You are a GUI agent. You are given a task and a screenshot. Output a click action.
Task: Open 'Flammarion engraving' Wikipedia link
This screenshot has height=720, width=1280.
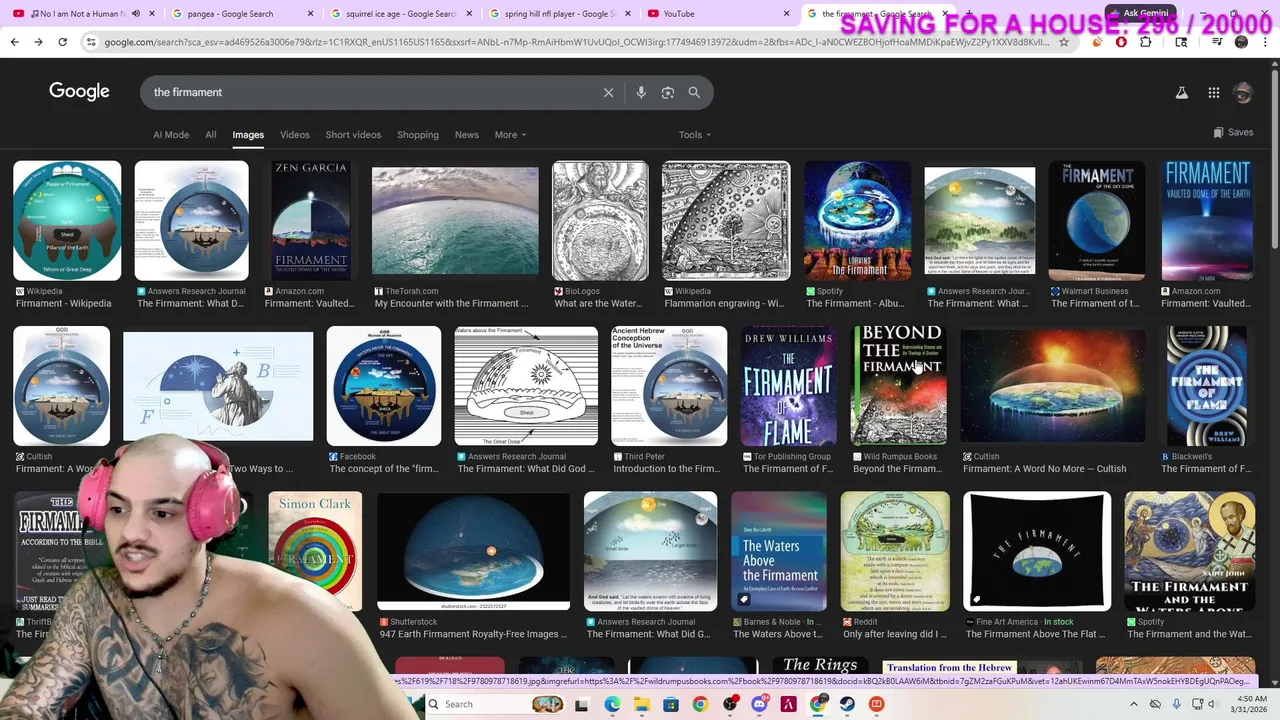(x=726, y=303)
